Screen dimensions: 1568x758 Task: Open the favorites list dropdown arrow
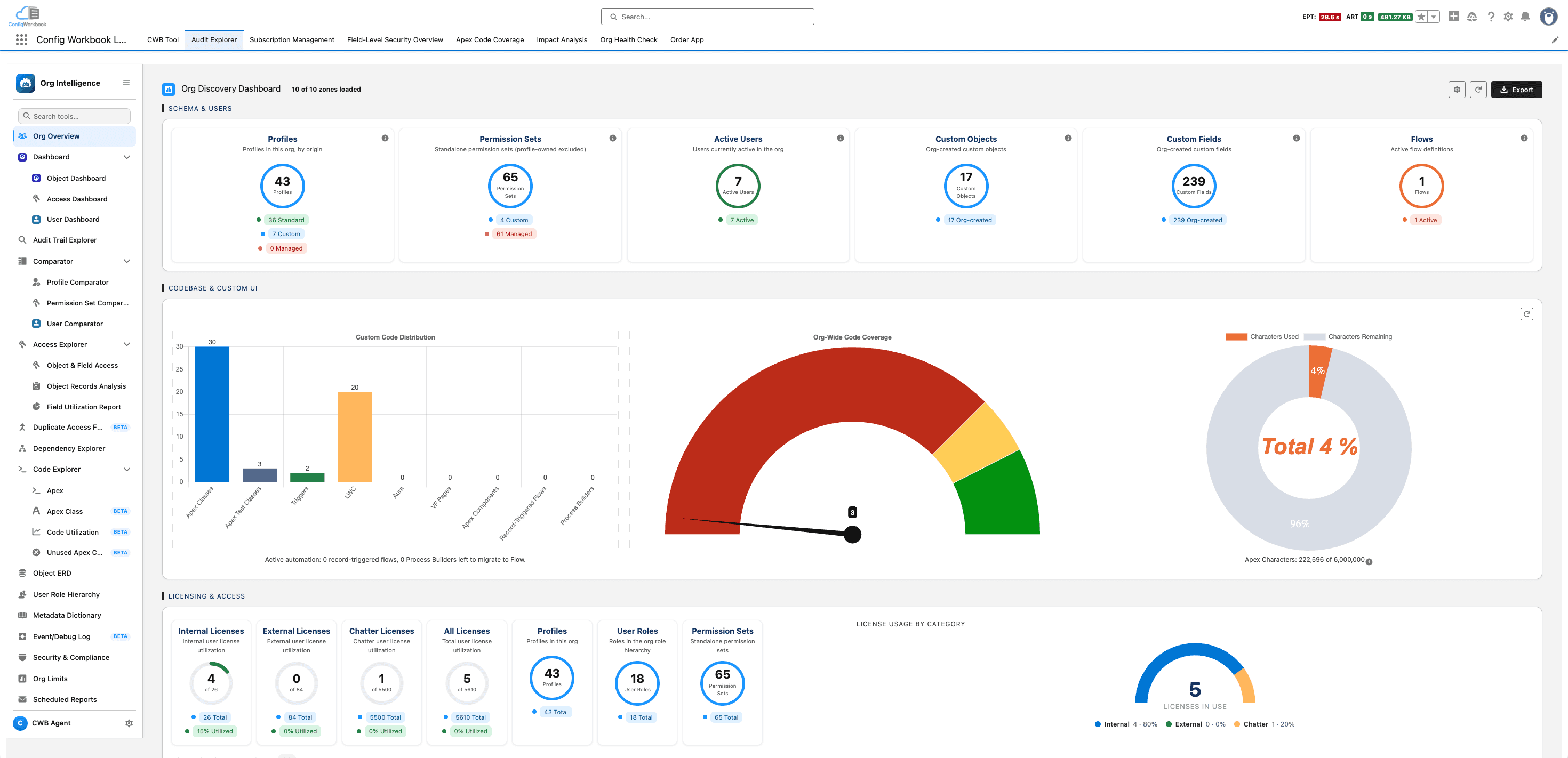click(x=1434, y=17)
